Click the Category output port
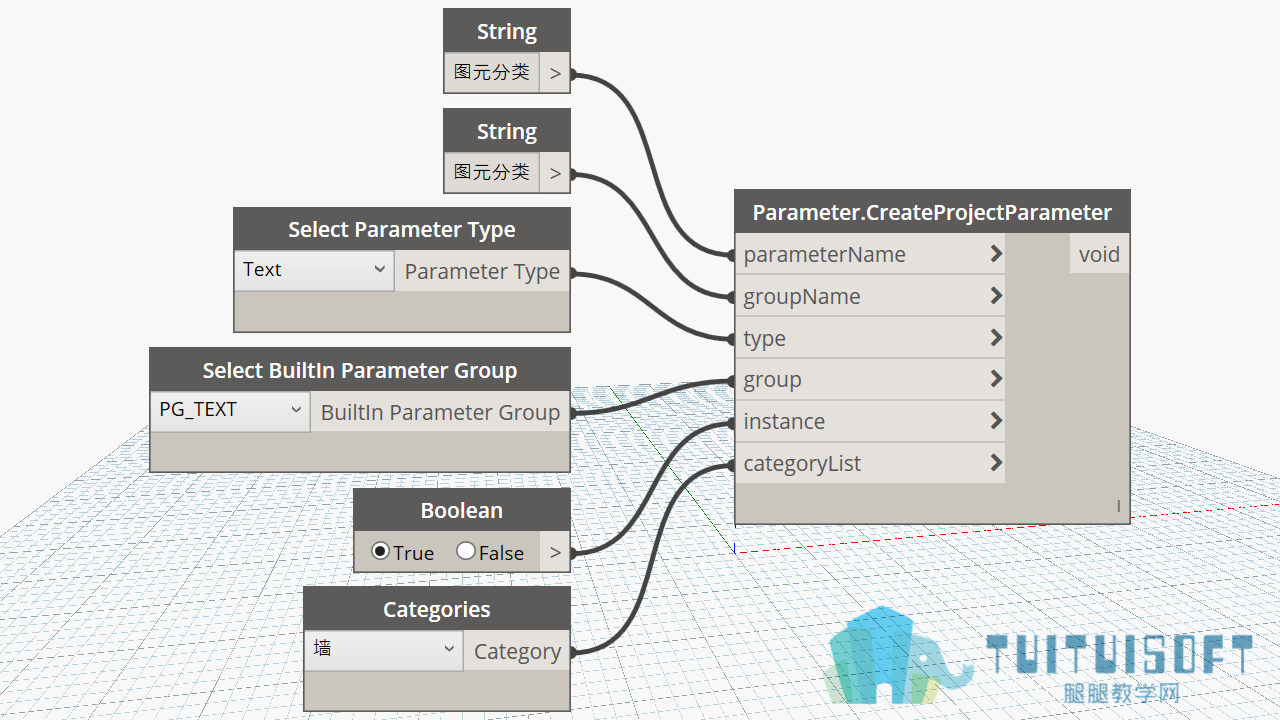This screenshot has width=1280, height=720. [x=517, y=651]
